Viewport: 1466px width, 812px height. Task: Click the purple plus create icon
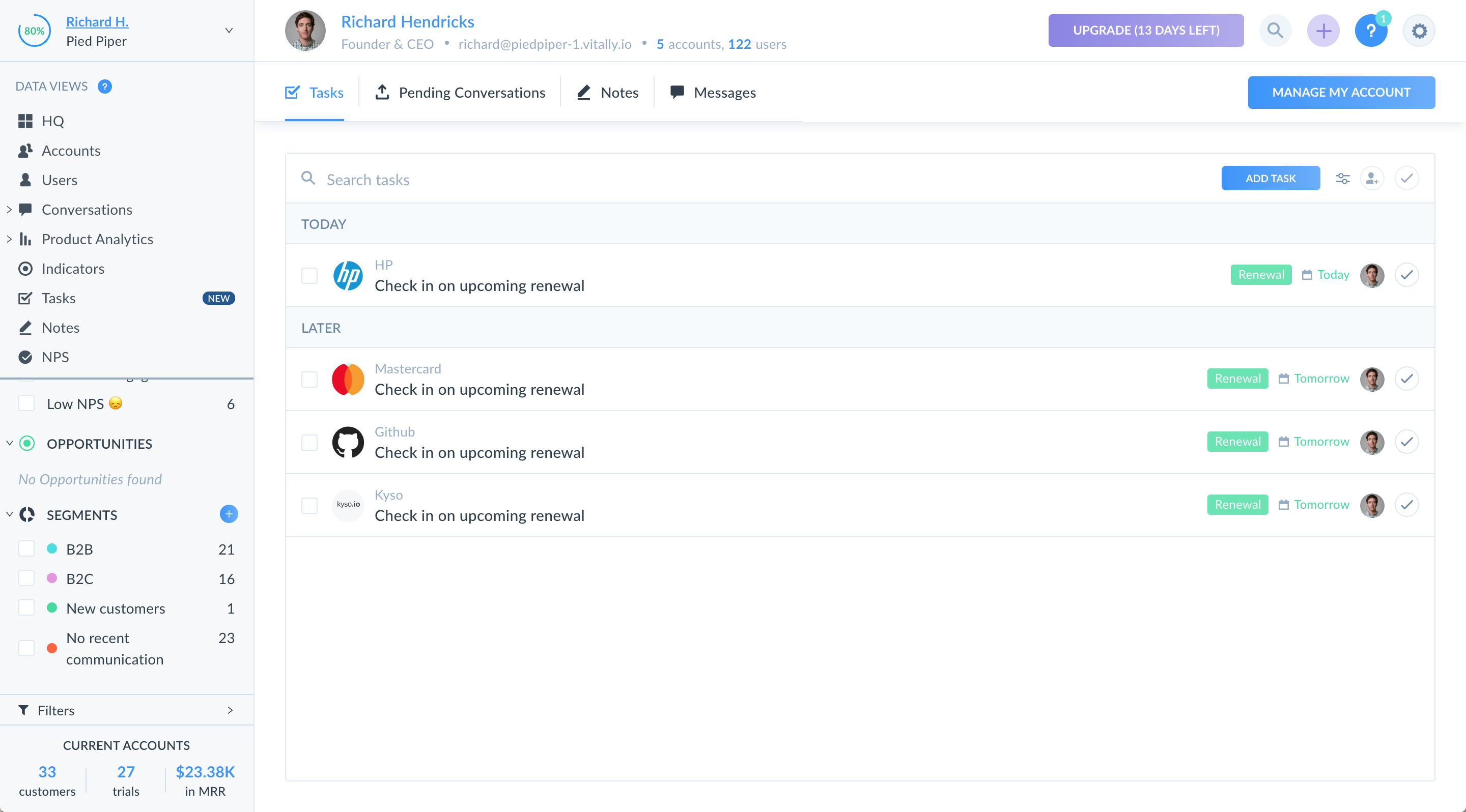[1323, 31]
